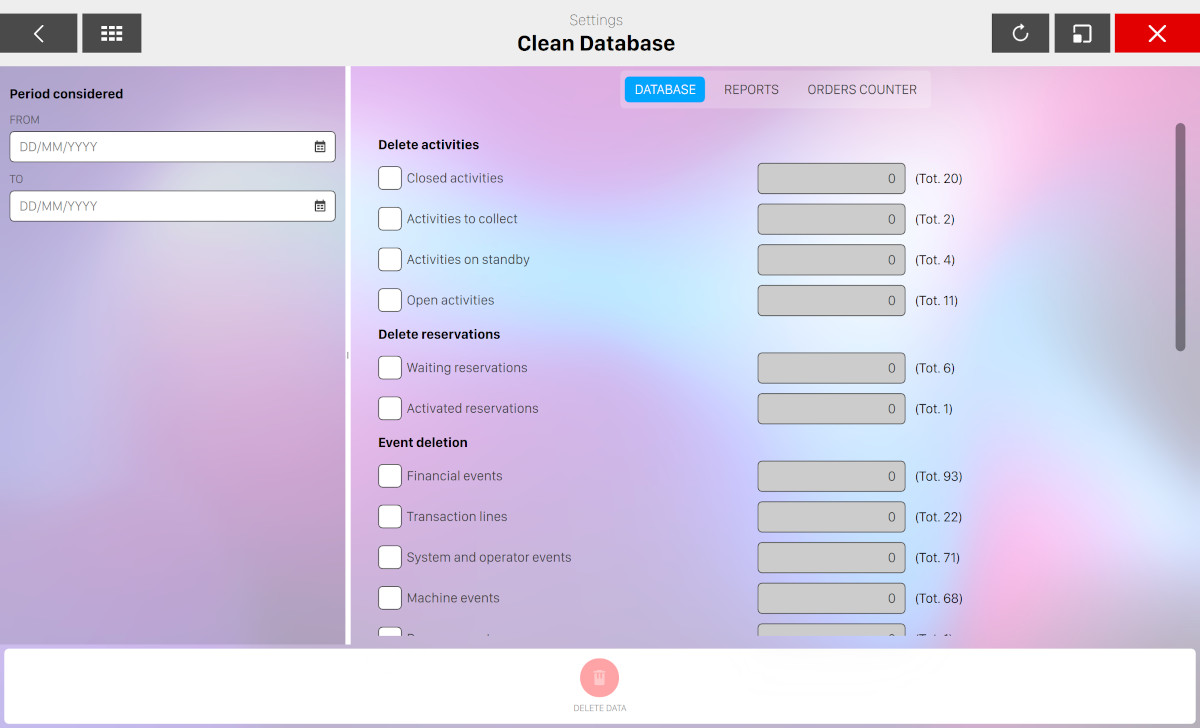The image size is (1200, 728).
Task: Click the Transaction lines count field
Action: point(831,517)
